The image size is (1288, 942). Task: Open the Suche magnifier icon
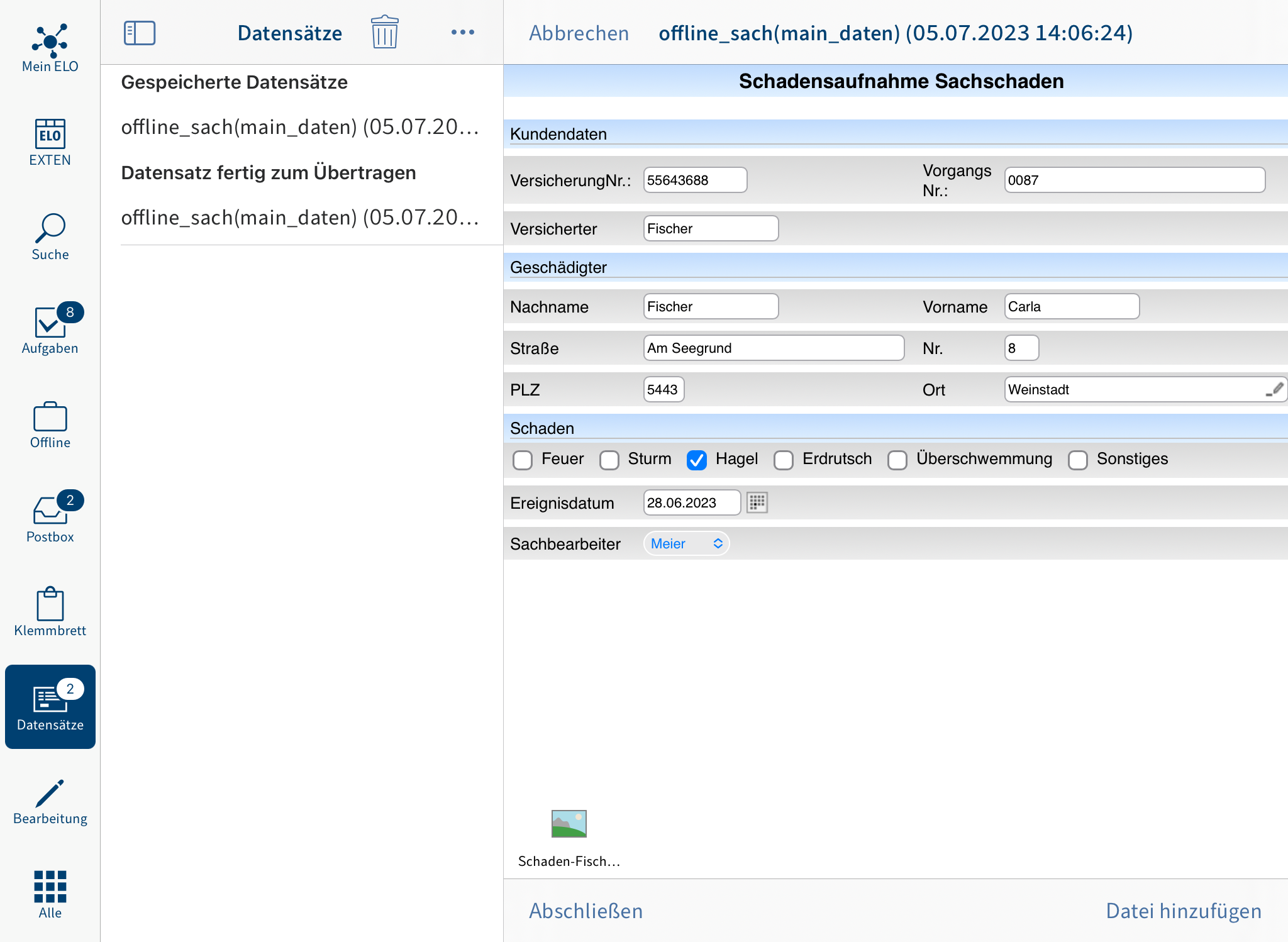tap(50, 237)
